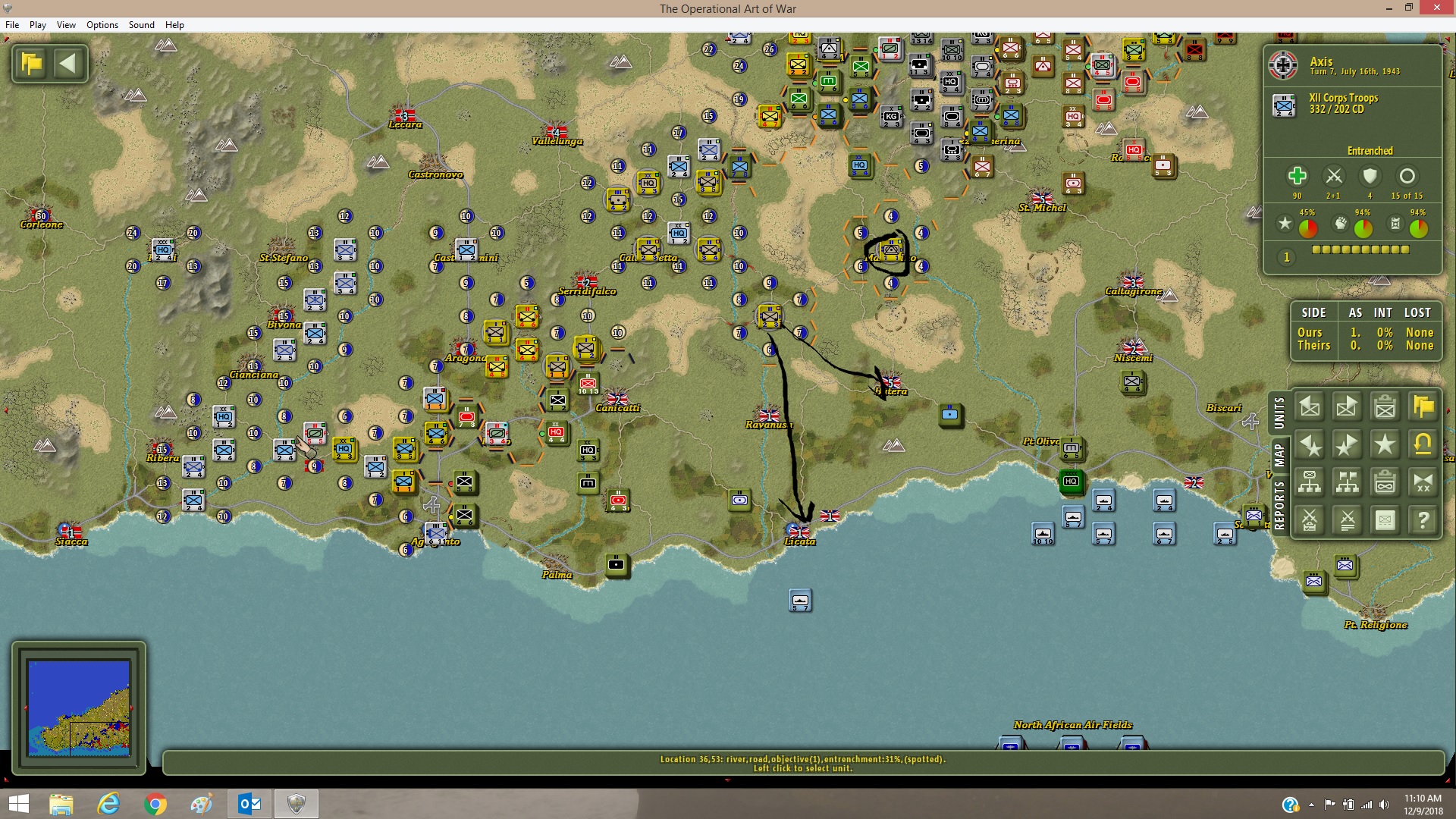Viewport: 1456px width, 819px height.
Task: Click the crossed swords over text lines icon
Action: tap(1348, 520)
